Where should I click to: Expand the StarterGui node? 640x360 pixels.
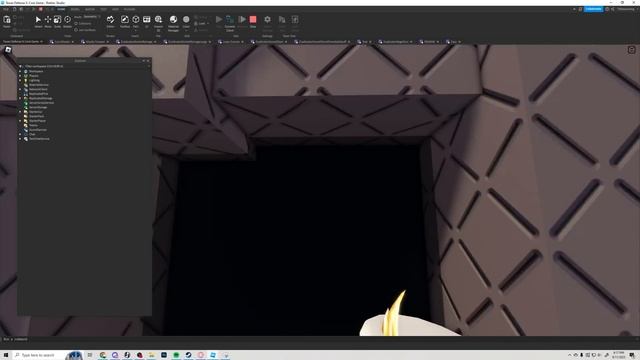20,111
